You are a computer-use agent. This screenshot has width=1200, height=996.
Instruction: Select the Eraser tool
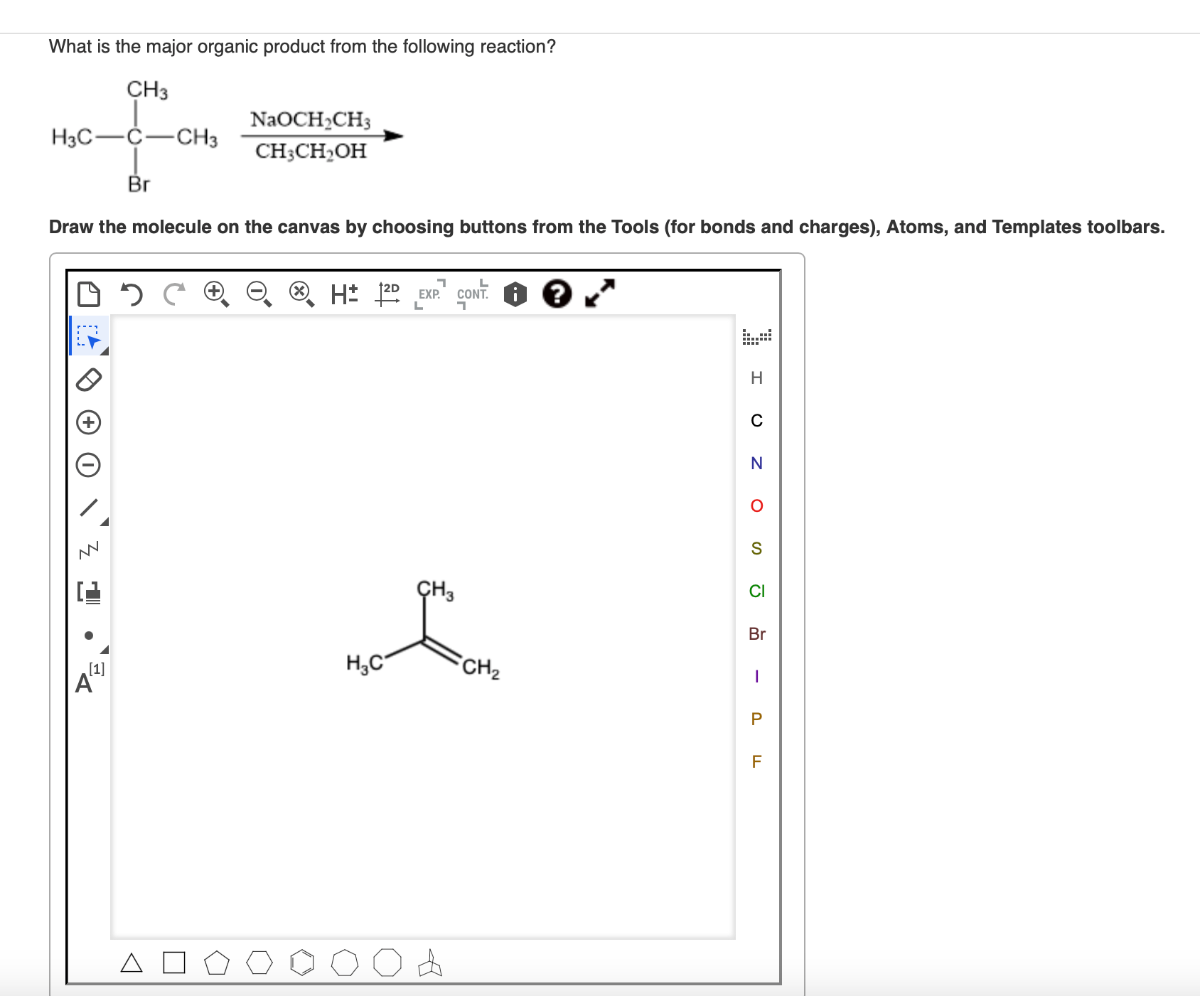(88, 380)
